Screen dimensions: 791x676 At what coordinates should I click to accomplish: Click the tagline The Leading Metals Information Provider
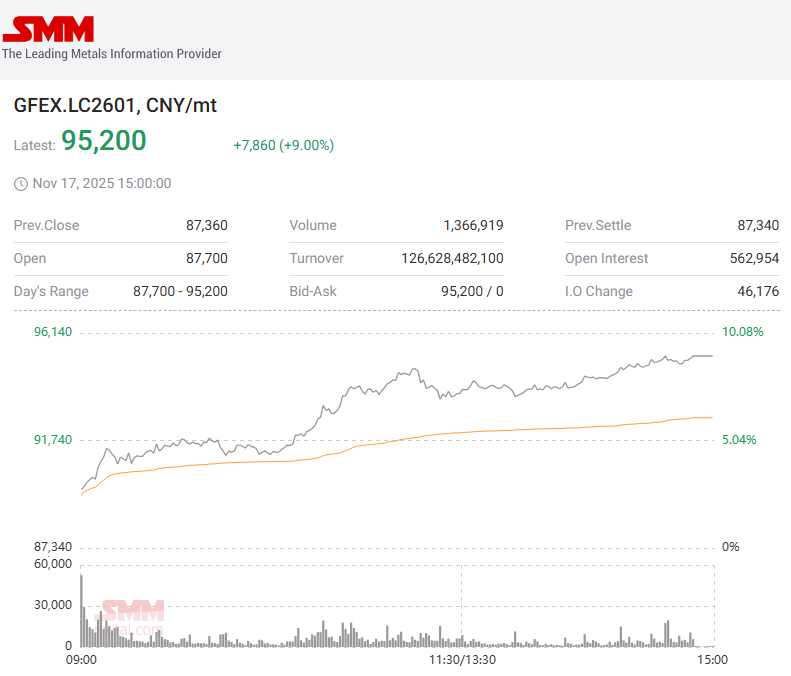pyautogui.click(x=111, y=54)
